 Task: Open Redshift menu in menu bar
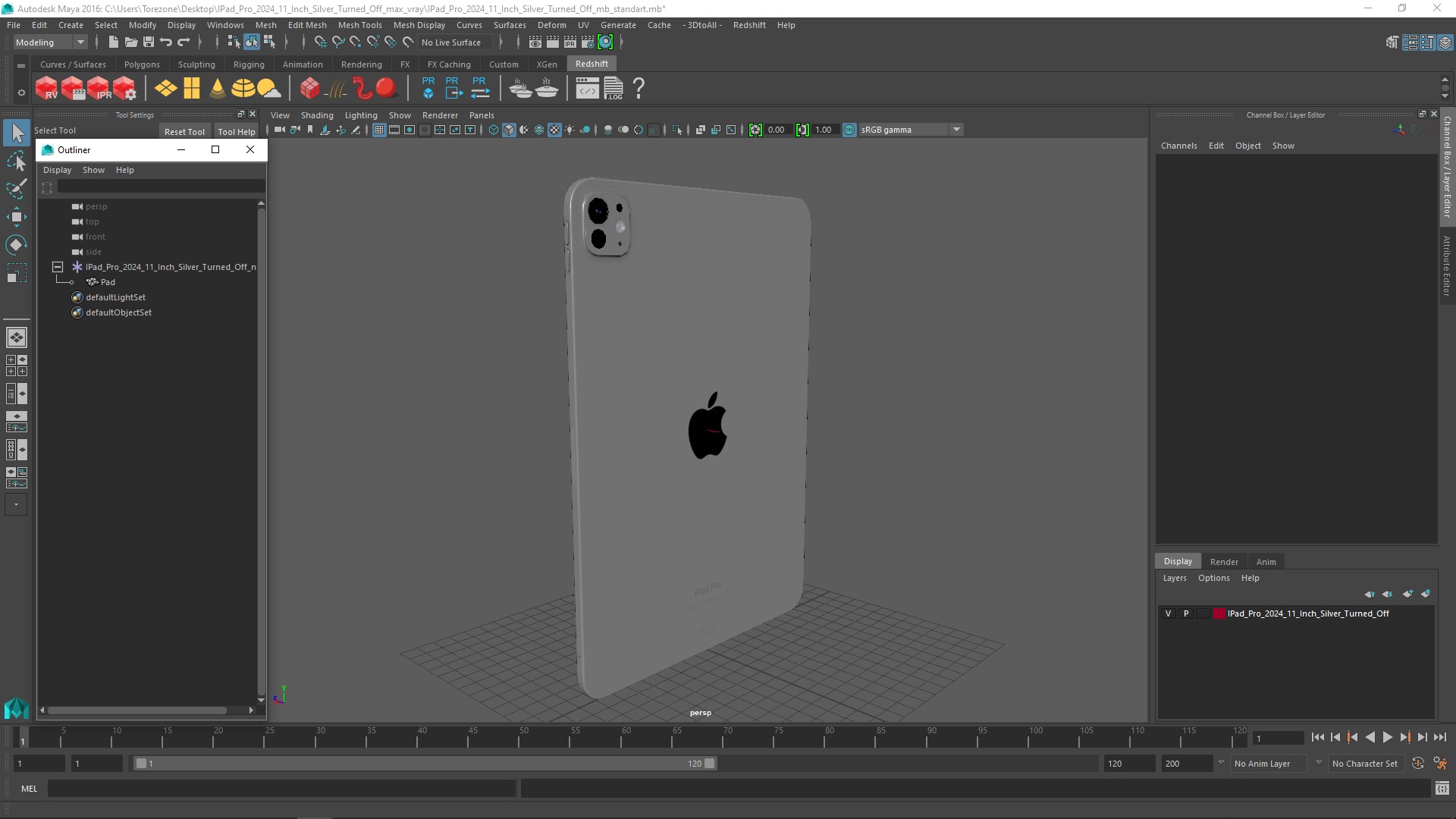749,25
